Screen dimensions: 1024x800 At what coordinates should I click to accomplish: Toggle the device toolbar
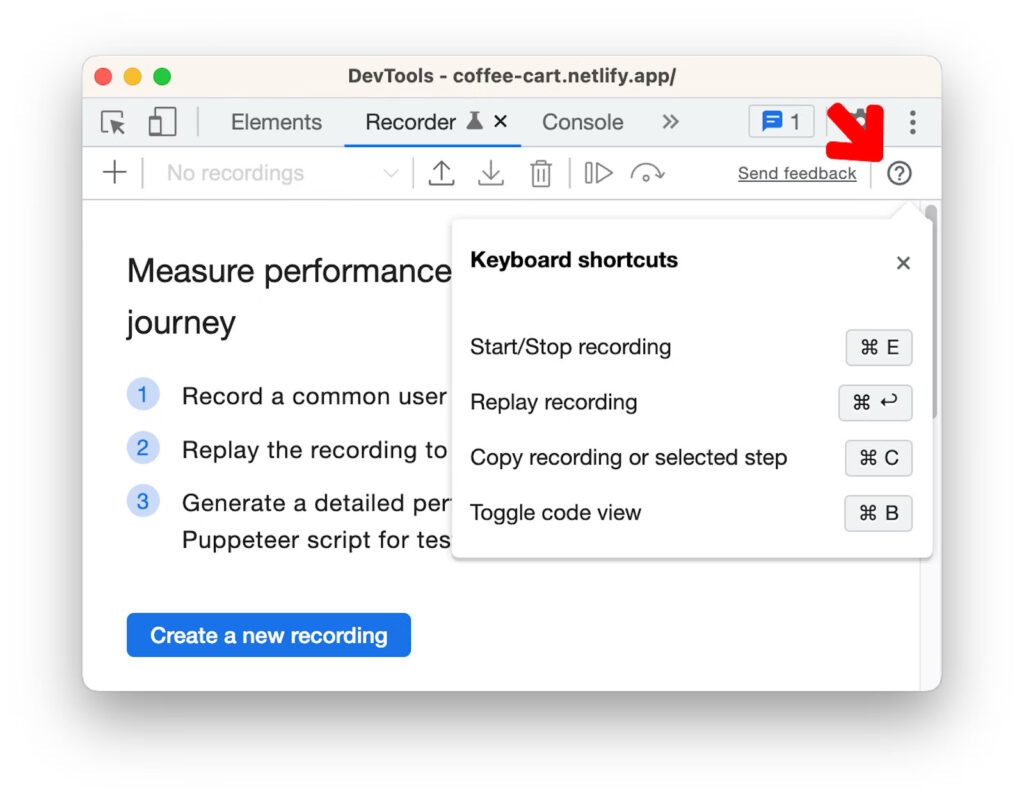click(x=162, y=121)
